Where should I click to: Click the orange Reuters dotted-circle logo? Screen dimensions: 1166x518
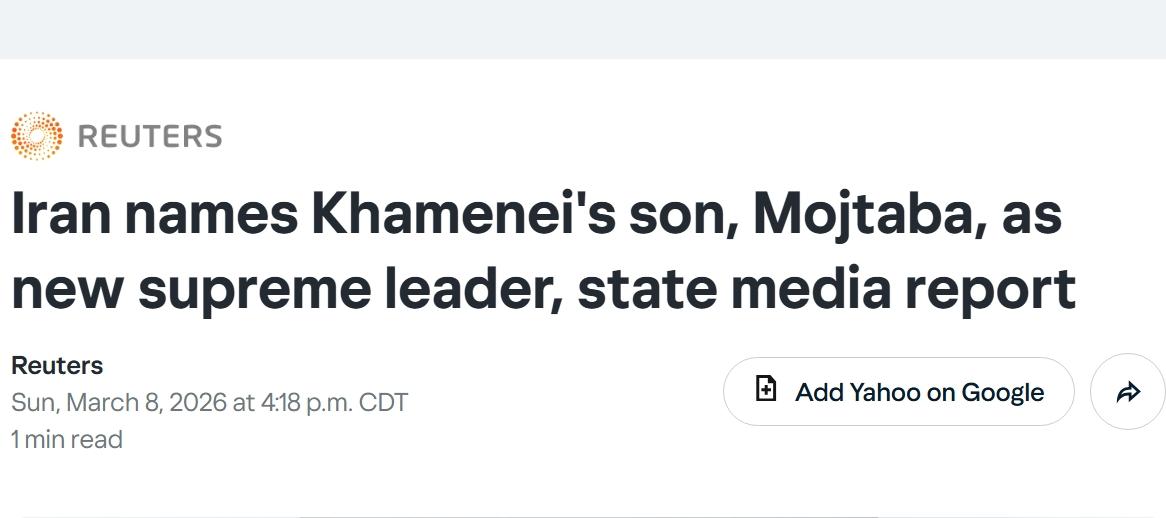click(x=36, y=136)
